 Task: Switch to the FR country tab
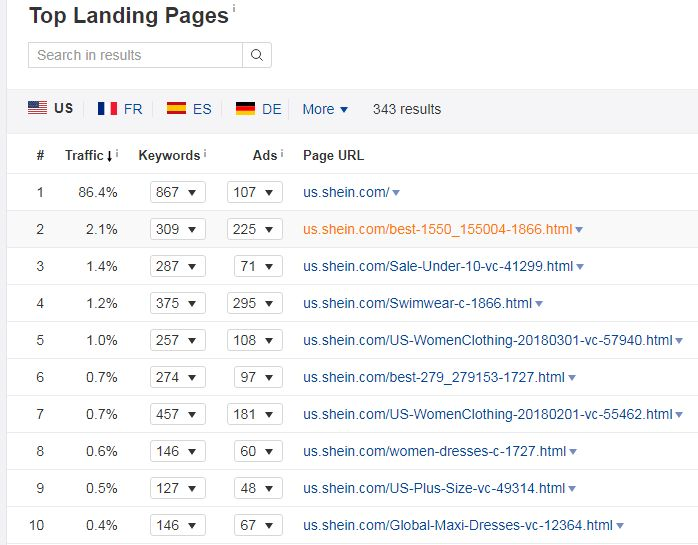[120, 109]
